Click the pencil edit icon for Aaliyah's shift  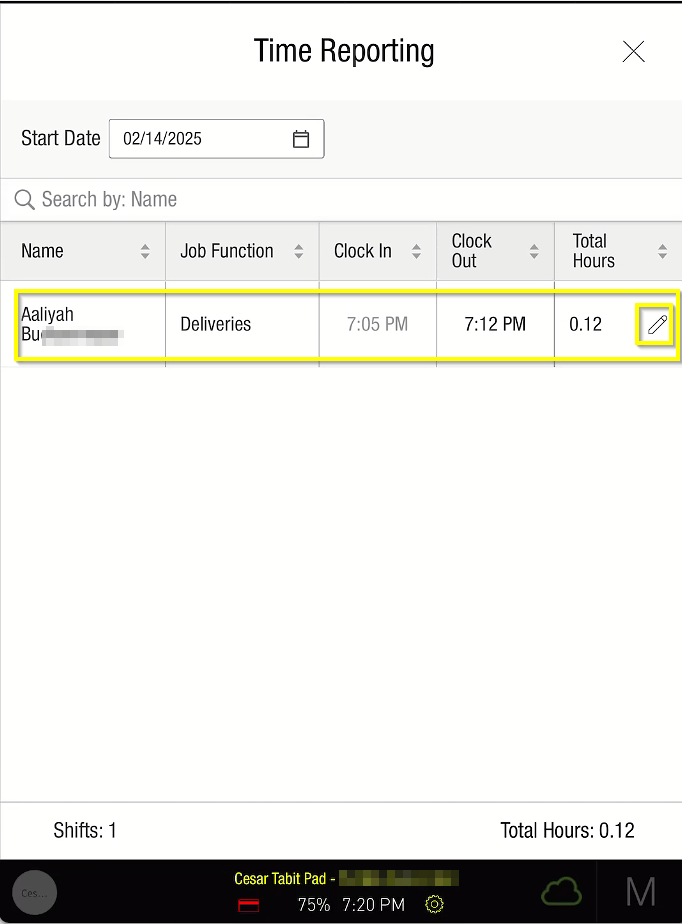pos(657,325)
